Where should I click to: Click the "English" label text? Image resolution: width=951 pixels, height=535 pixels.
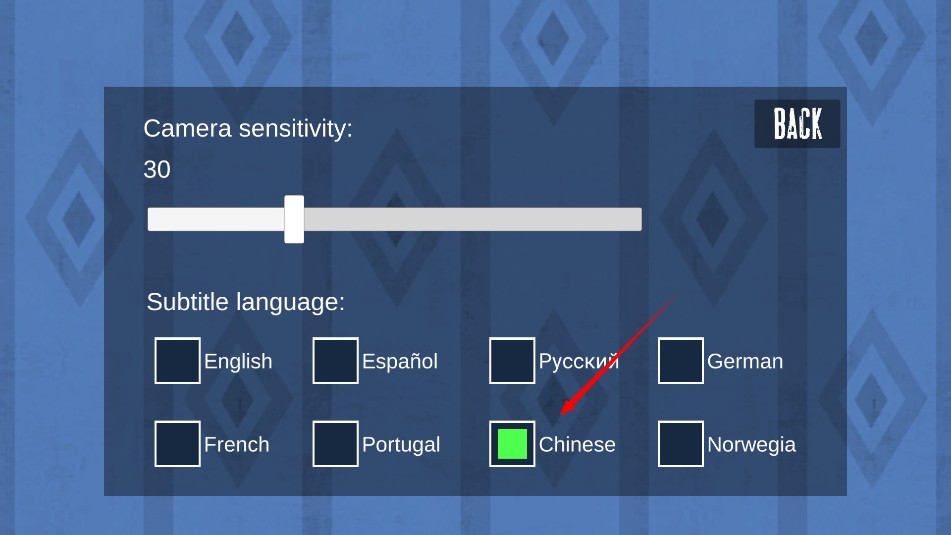click(238, 362)
